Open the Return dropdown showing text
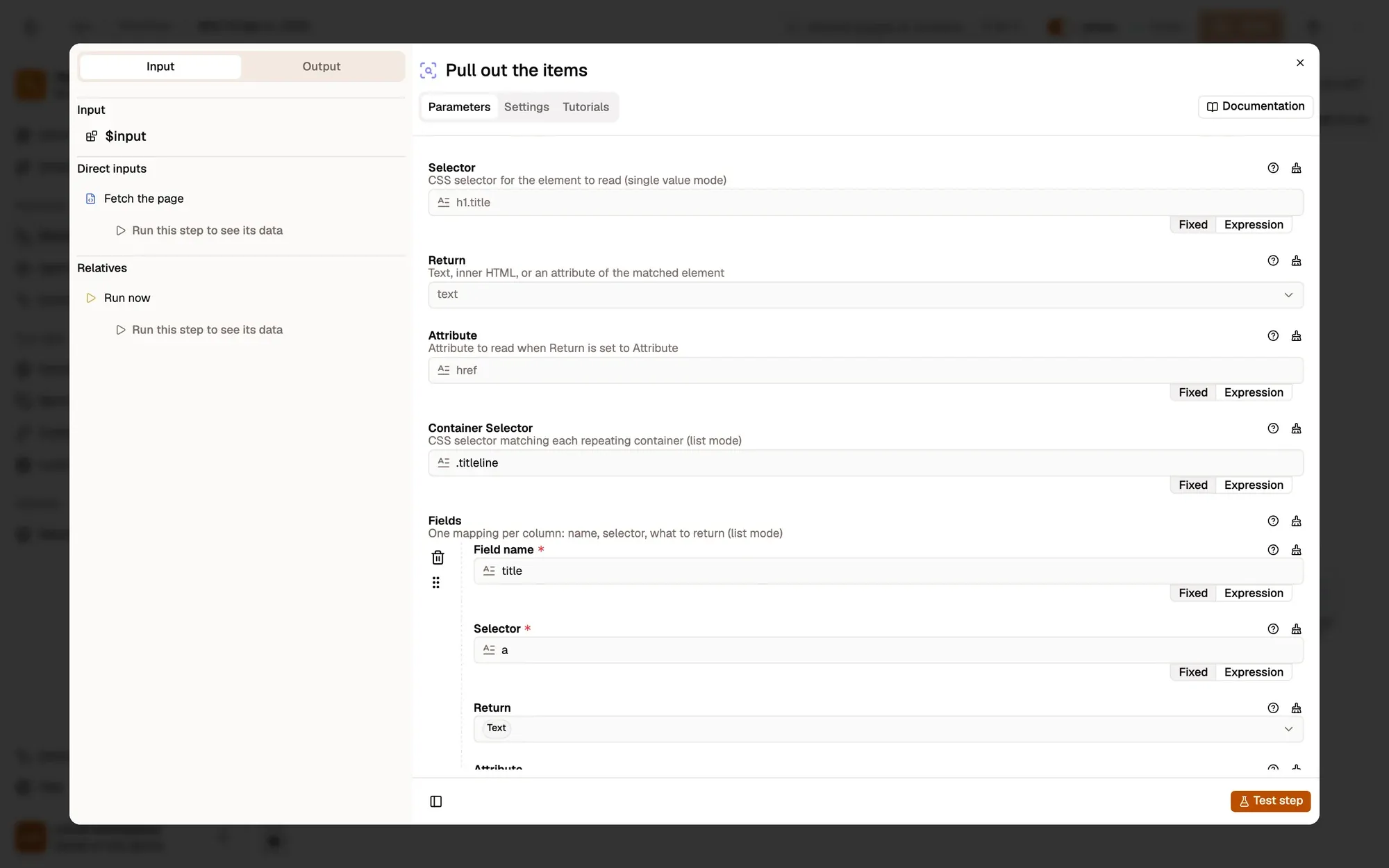This screenshot has width=1389, height=868. pos(865,294)
